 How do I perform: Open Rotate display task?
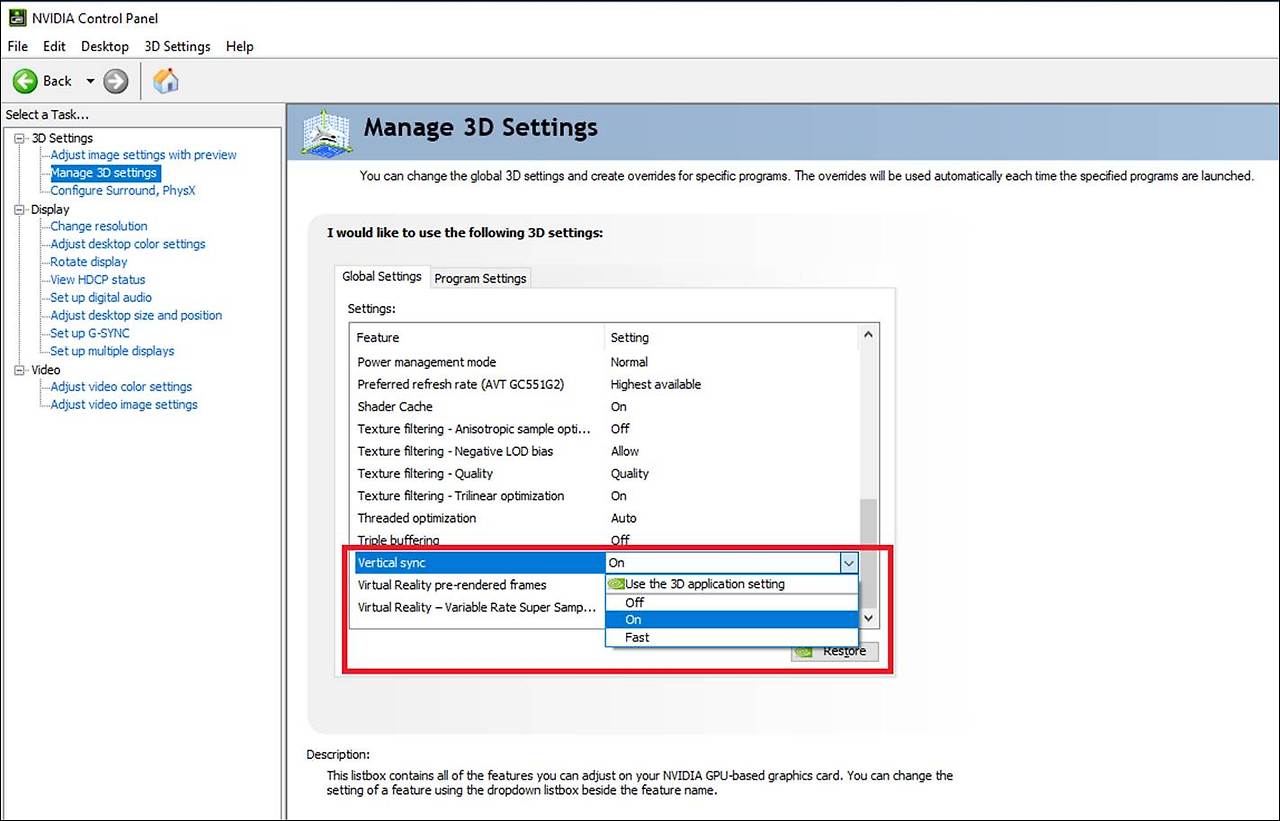[89, 262]
